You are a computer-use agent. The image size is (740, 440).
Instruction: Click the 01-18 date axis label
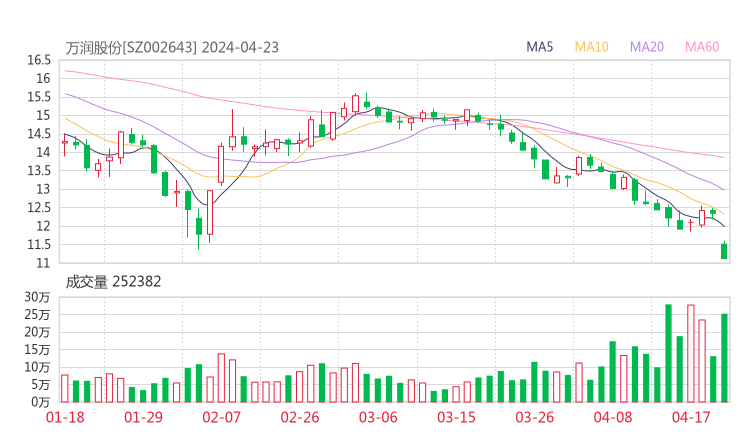pyautogui.click(x=65, y=417)
